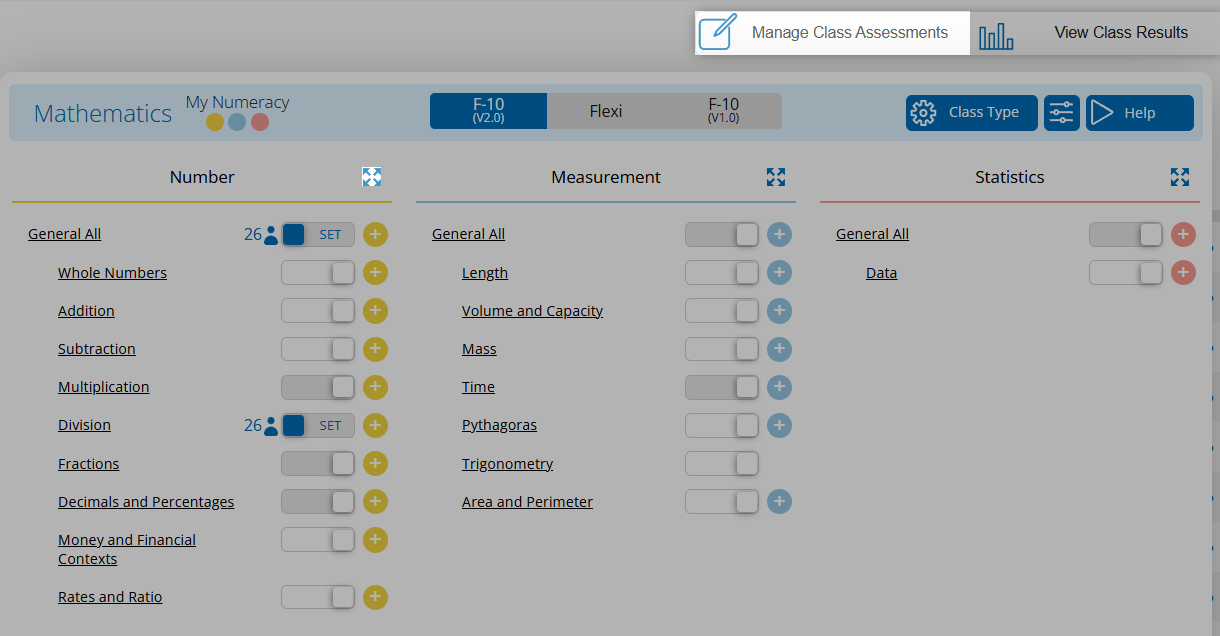Open the Area and Perimeter link

point(527,502)
